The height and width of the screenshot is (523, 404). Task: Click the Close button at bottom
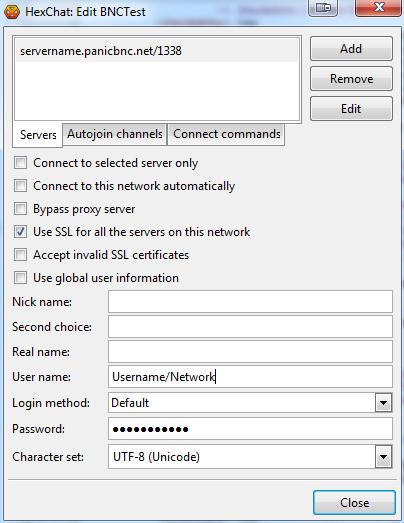(354, 503)
